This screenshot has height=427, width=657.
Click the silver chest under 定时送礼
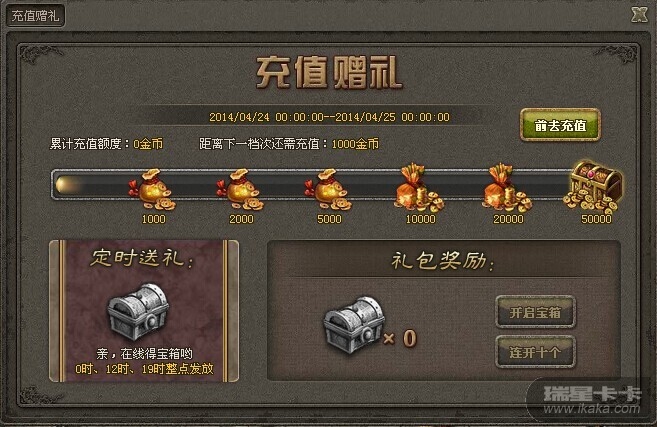138,311
